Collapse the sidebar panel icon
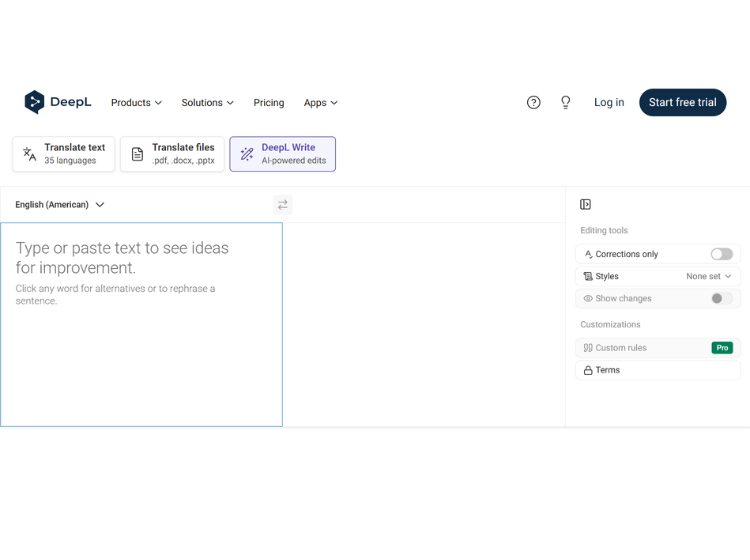Image resolution: width=750 pixels, height=560 pixels. 585,204
